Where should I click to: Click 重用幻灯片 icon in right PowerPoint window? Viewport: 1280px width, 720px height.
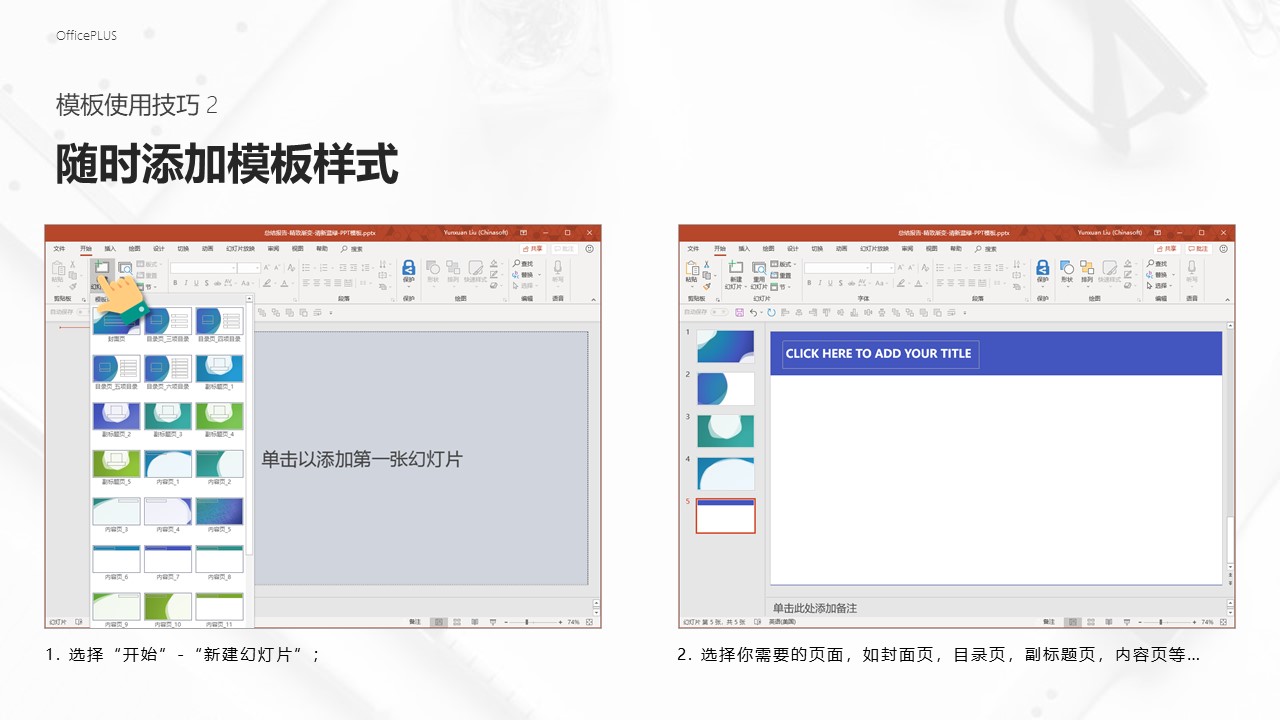[x=759, y=268]
